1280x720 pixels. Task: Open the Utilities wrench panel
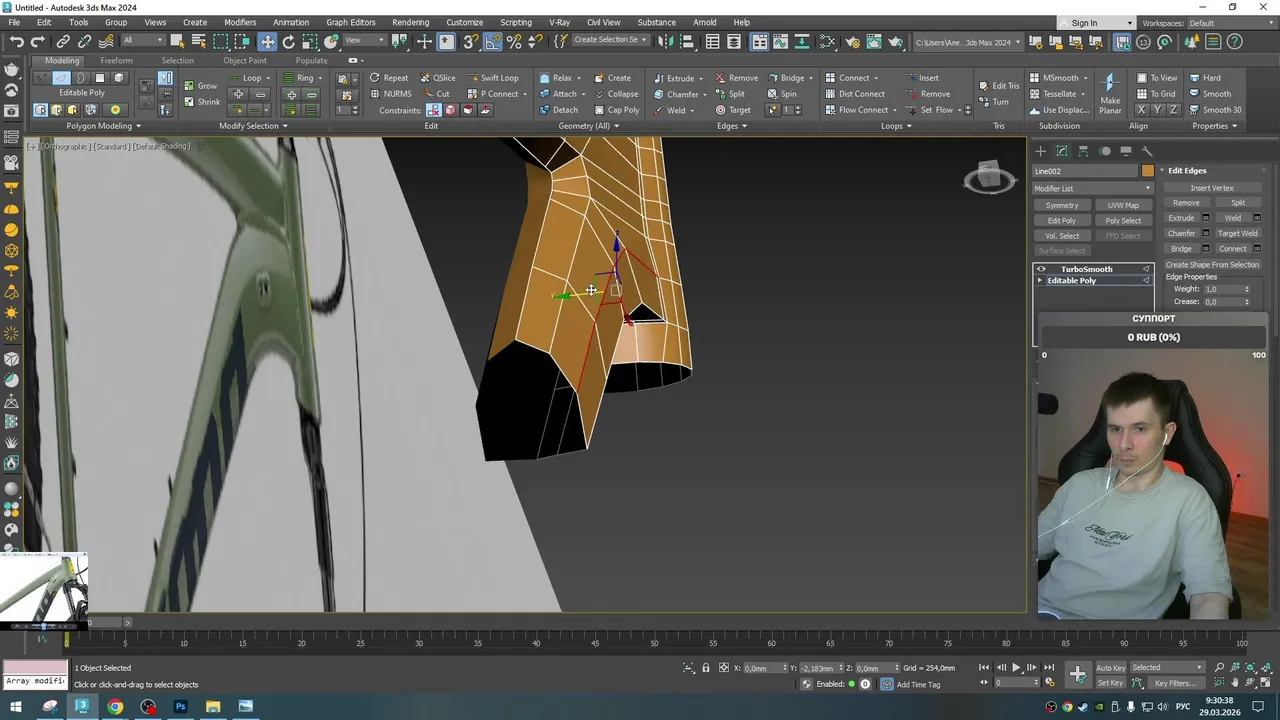pyautogui.click(x=1147, y=151)
